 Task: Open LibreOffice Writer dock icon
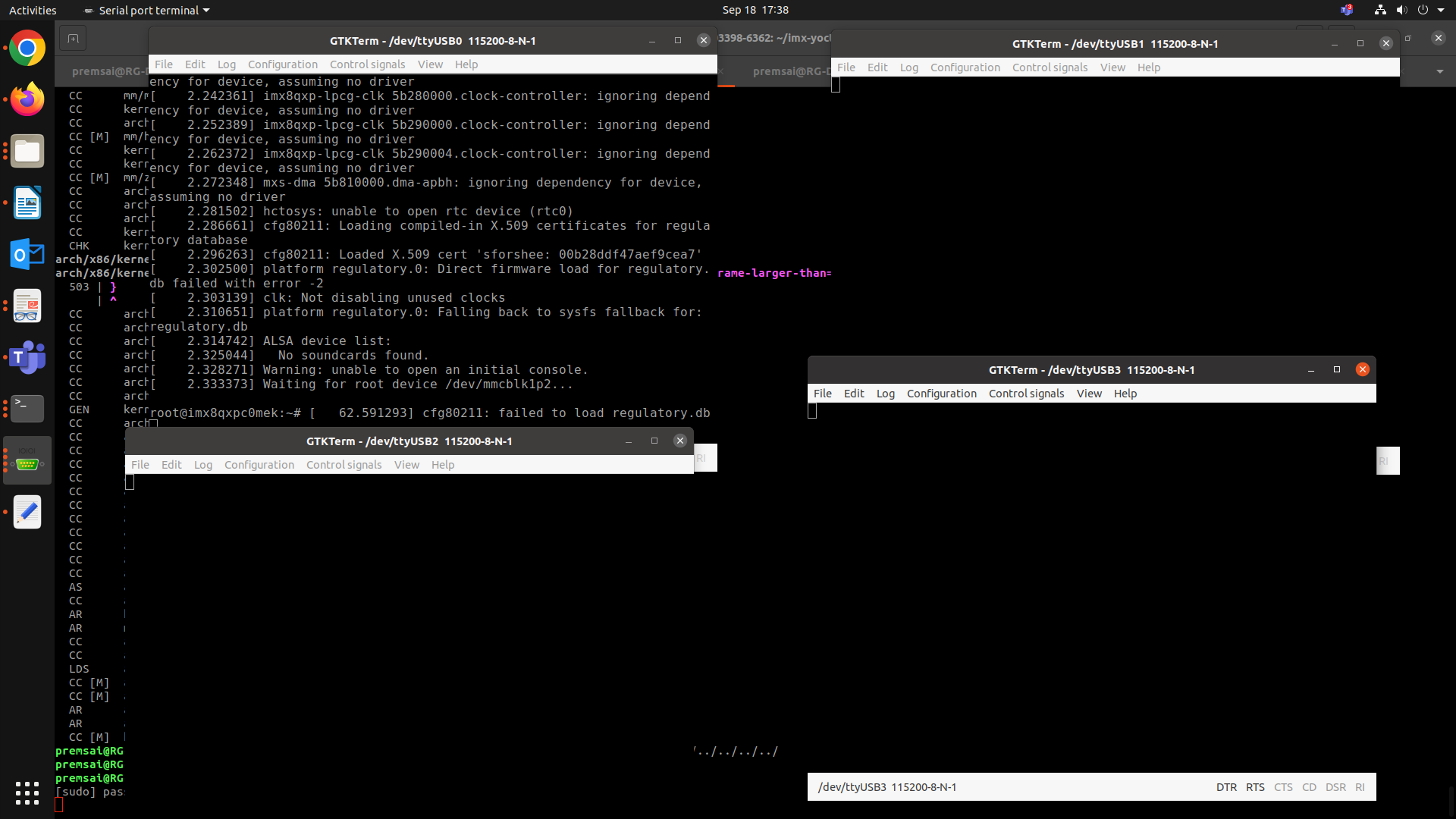click(x=27, y=203)
